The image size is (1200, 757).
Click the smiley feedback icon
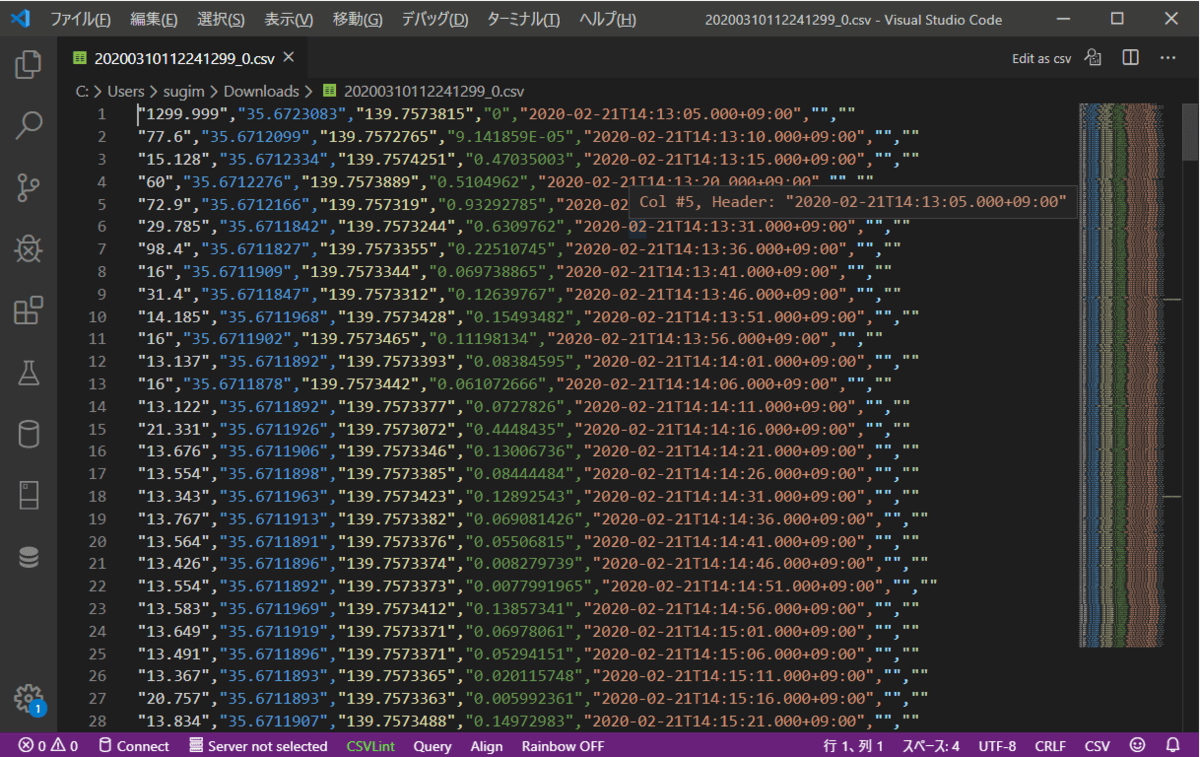[x=1137, y=746]
